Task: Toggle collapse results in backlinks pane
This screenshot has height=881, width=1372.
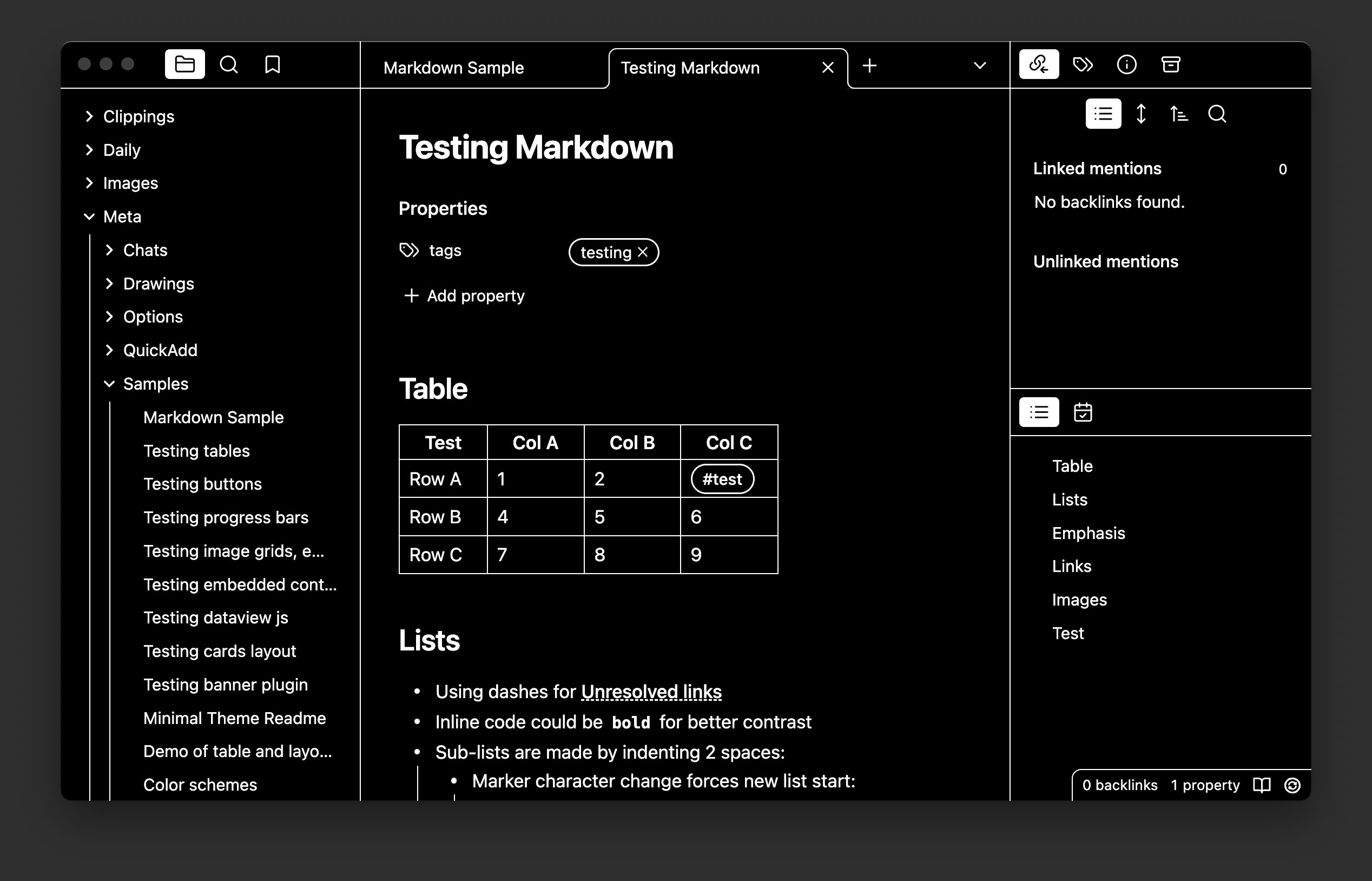Action: (1103, 114)
